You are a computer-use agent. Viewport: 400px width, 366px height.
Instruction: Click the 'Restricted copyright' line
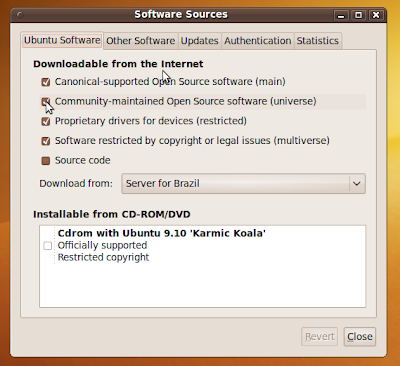coord(103,257)
